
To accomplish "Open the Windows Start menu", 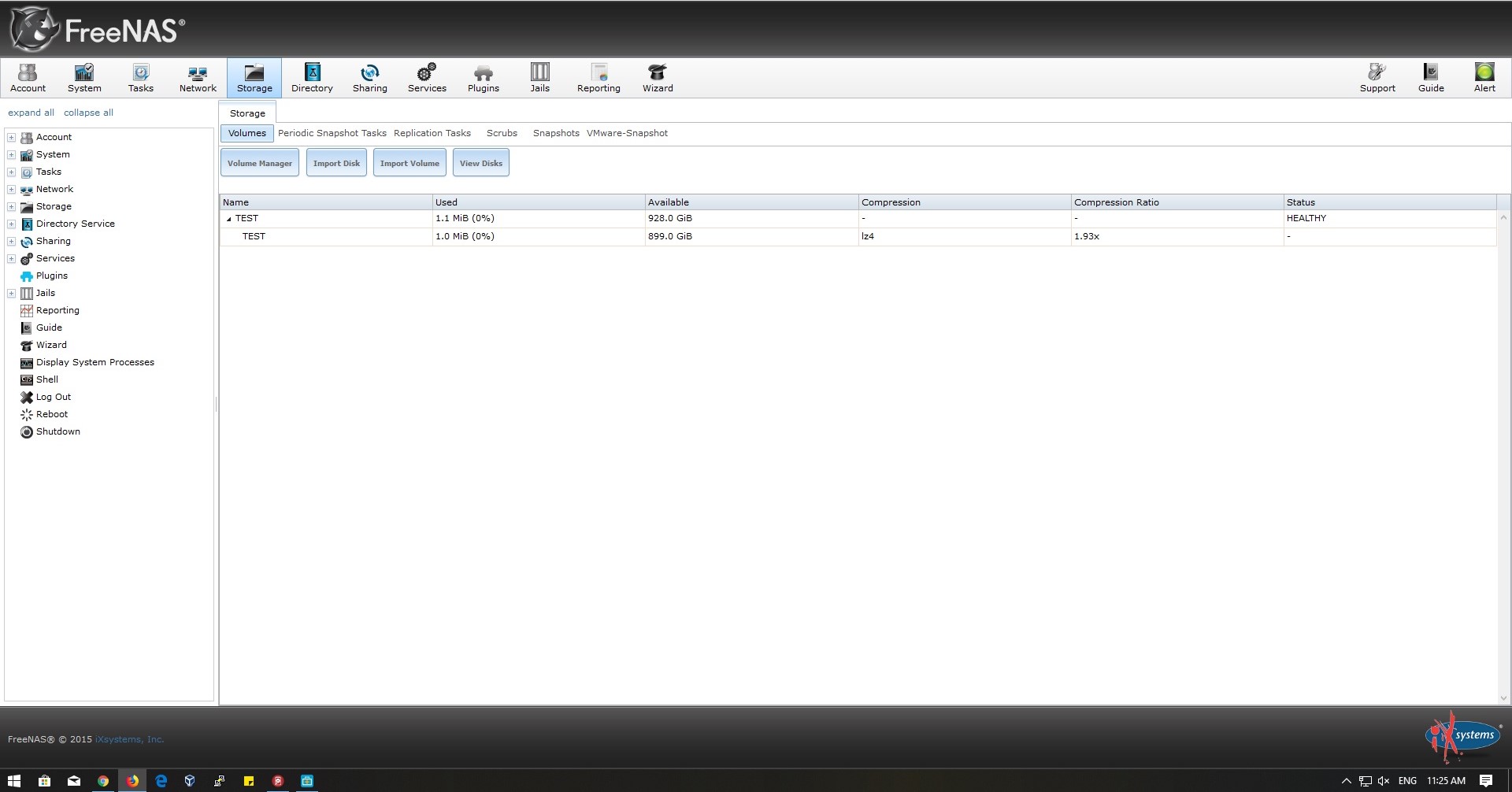I will [13, 781].
